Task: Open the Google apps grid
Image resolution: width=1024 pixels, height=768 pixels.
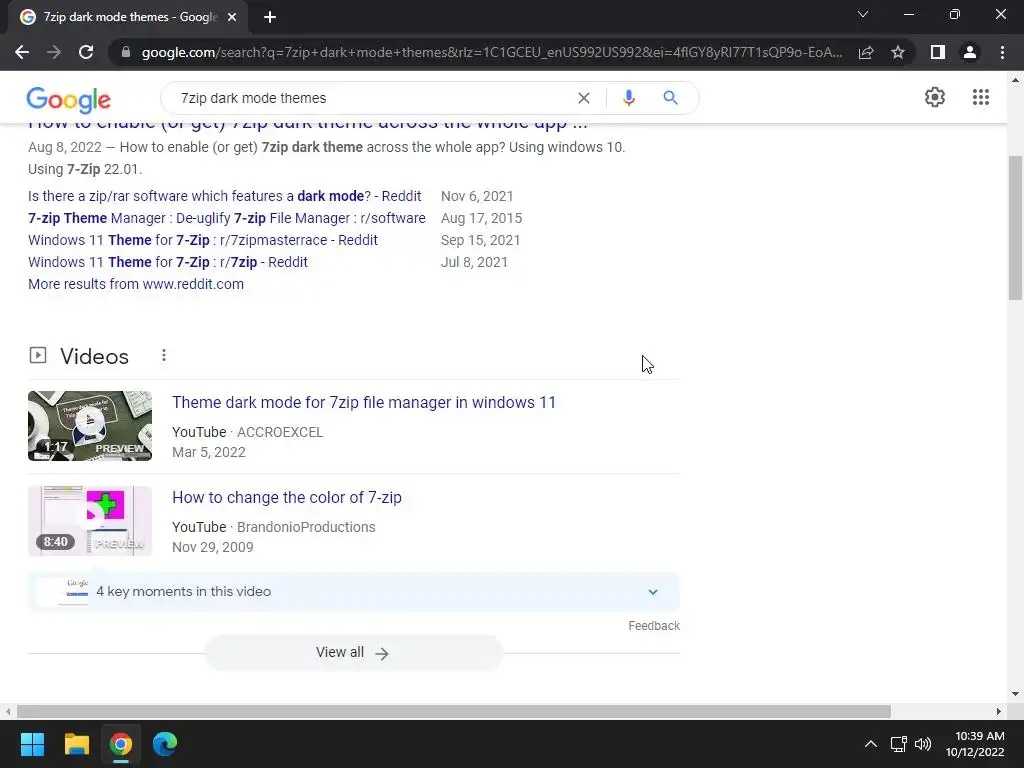Action: 980,97
